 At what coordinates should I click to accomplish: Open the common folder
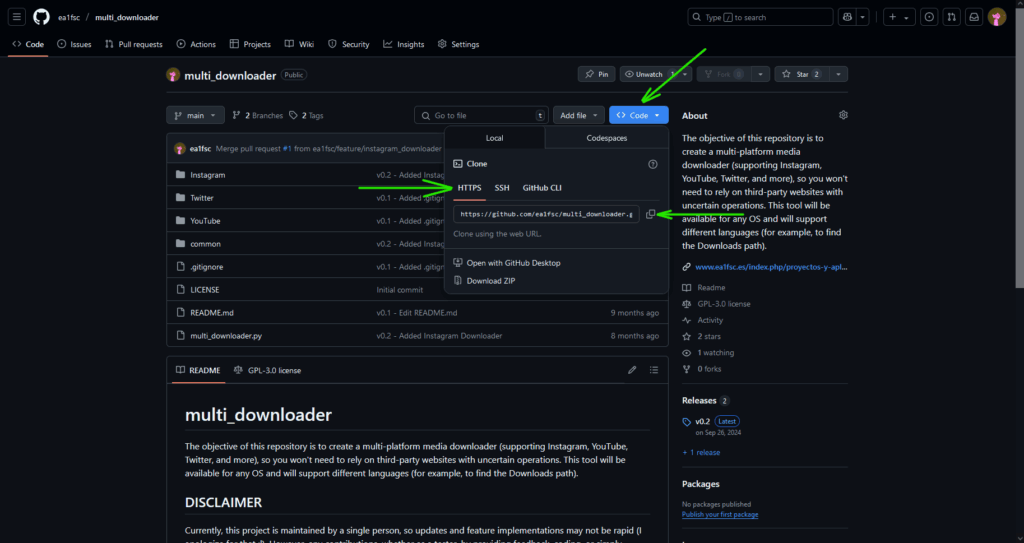(x=206, y=244)
